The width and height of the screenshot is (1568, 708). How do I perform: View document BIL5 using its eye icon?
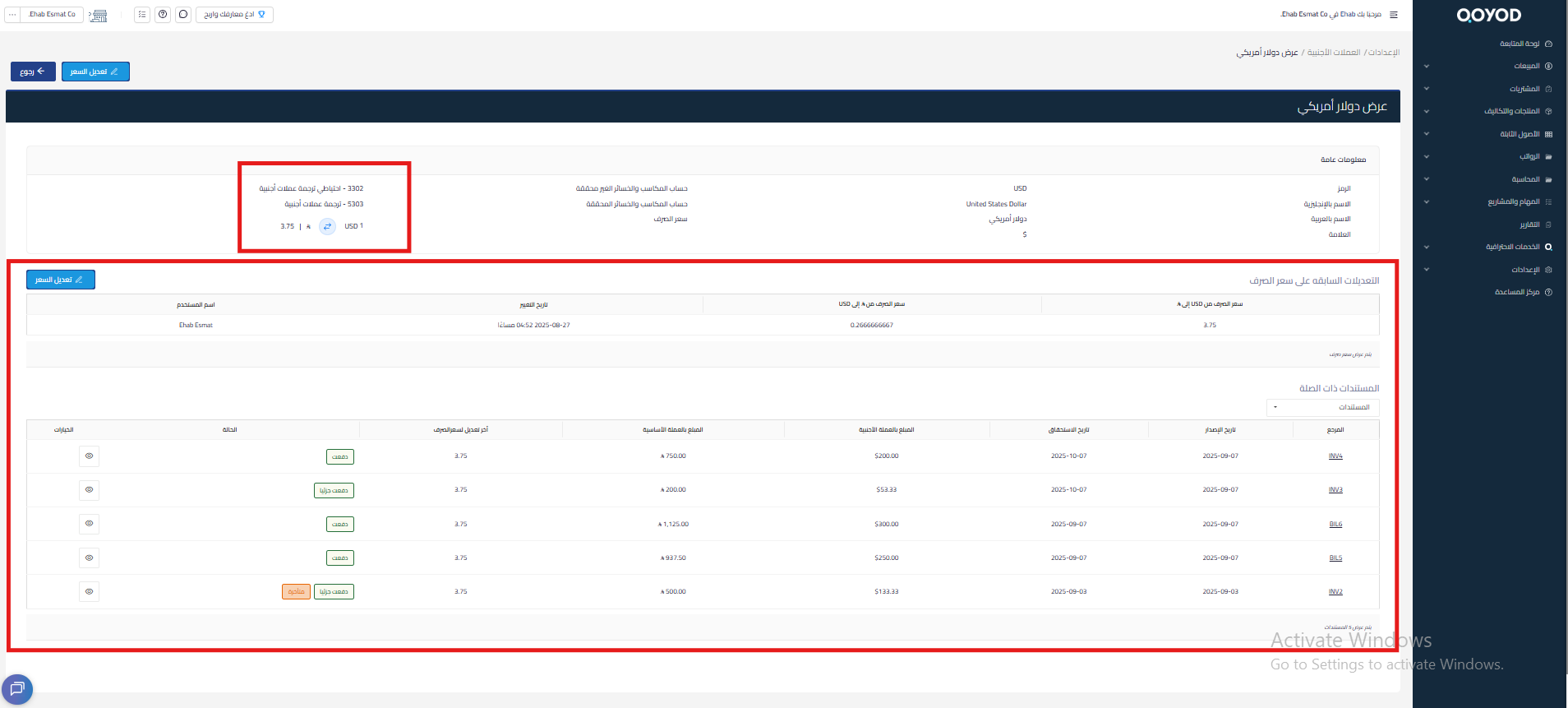point(89,558)
